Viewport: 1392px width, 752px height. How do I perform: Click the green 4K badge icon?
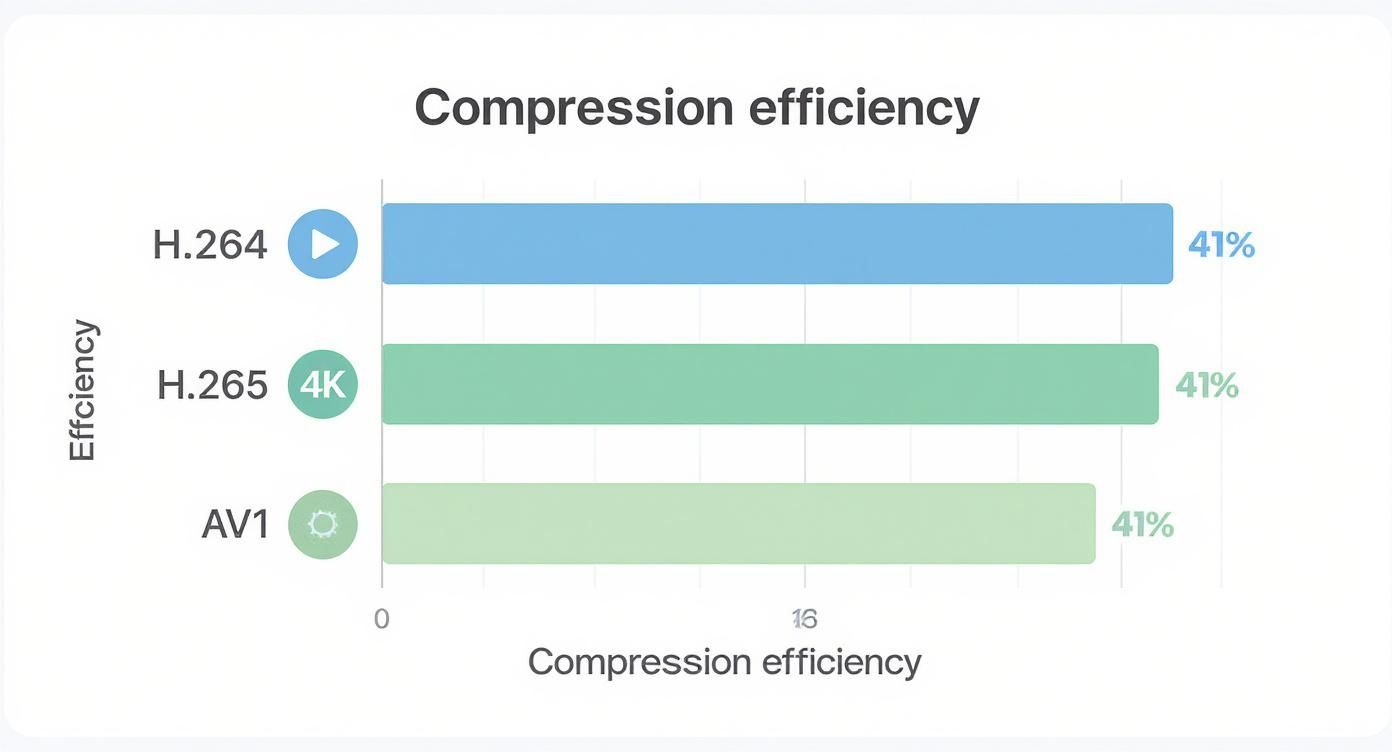(x=322, y=384)
